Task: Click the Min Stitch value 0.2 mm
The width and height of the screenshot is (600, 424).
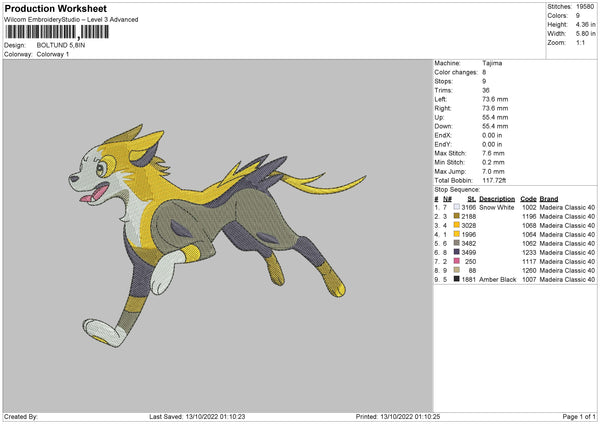Action: [493, 162]
